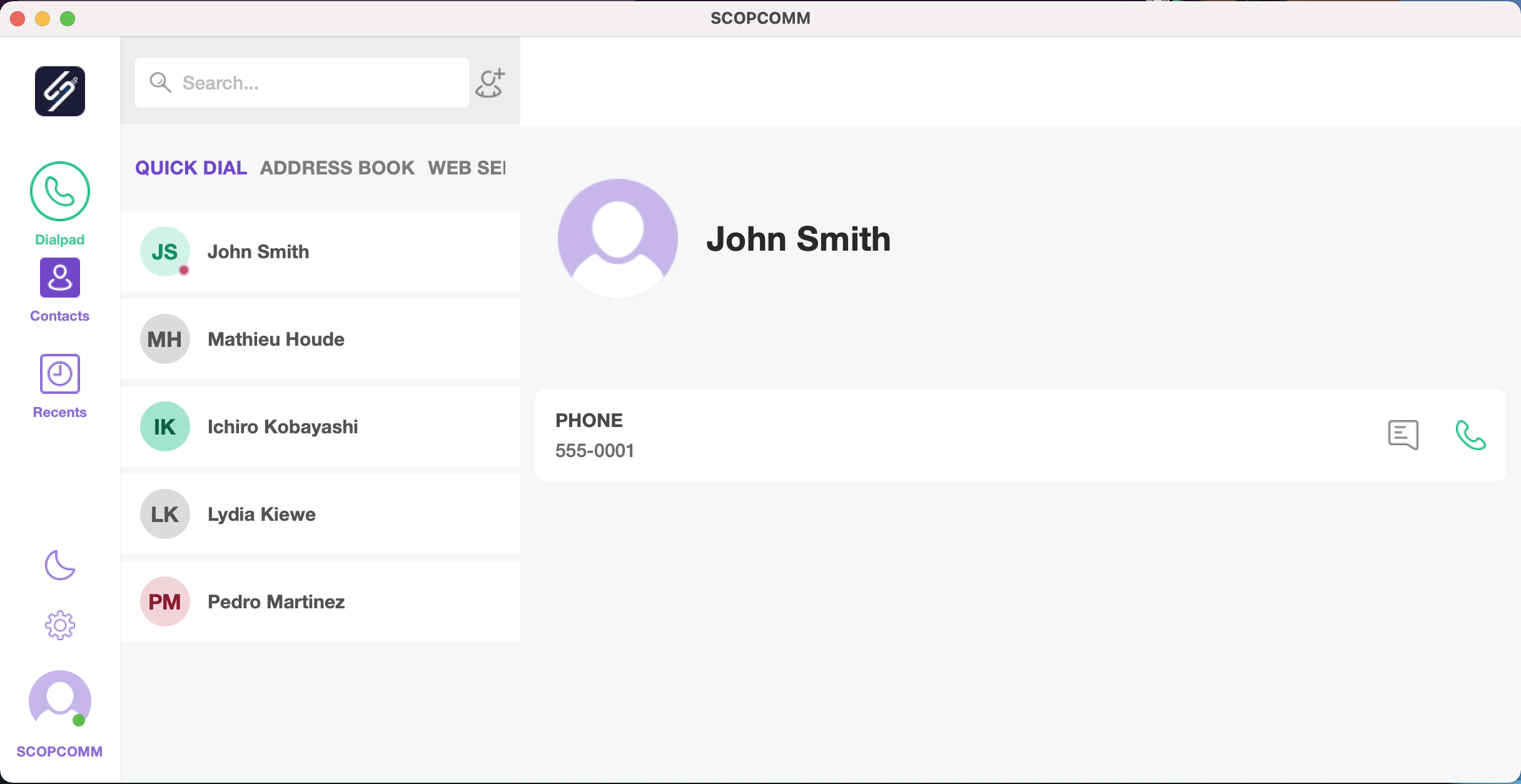Call John Smith's phone number
The image size is (1521, 784).
click(1470, 435)
